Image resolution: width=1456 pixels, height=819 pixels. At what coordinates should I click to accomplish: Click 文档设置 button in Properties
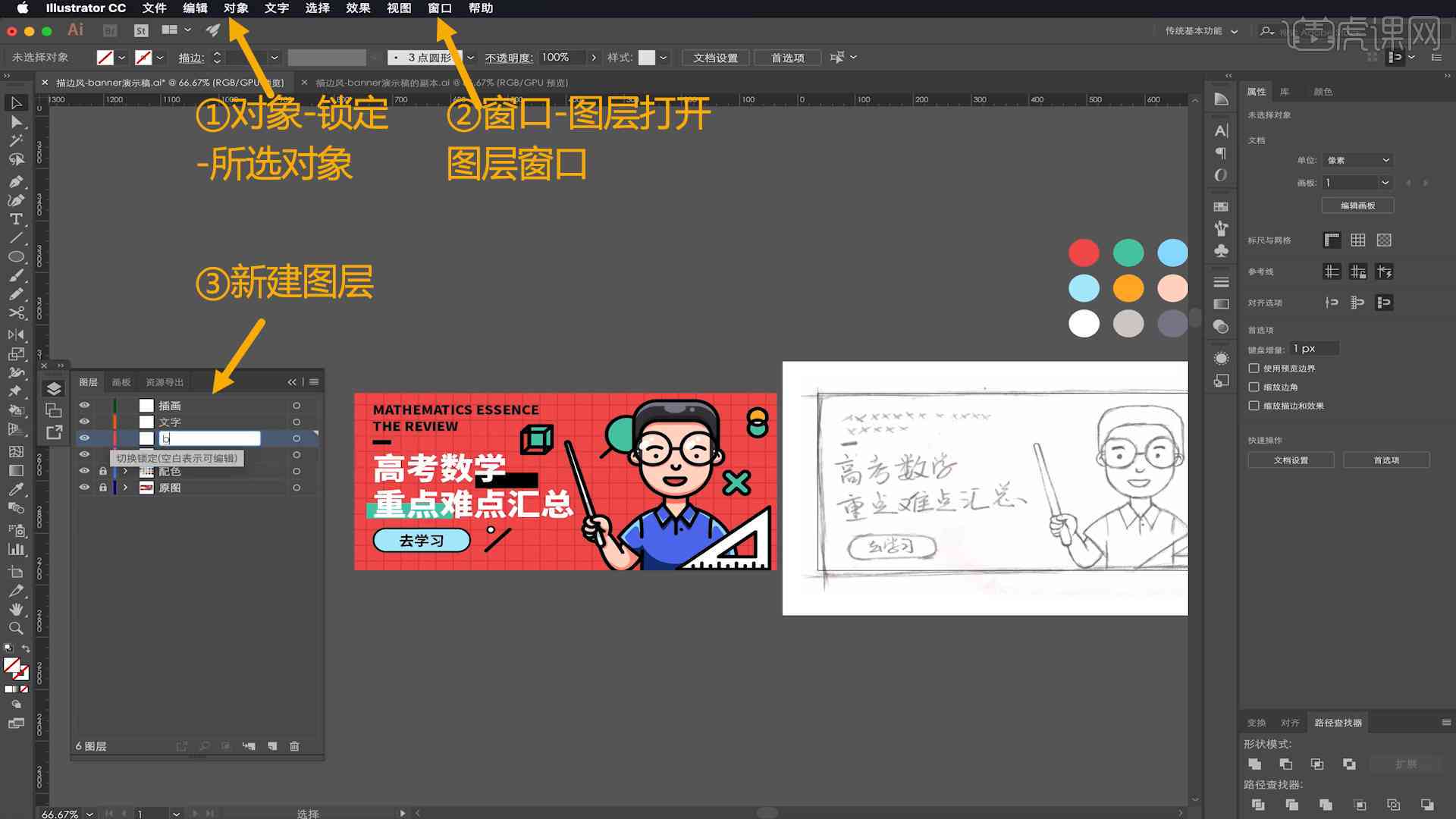coord(1290,460)
